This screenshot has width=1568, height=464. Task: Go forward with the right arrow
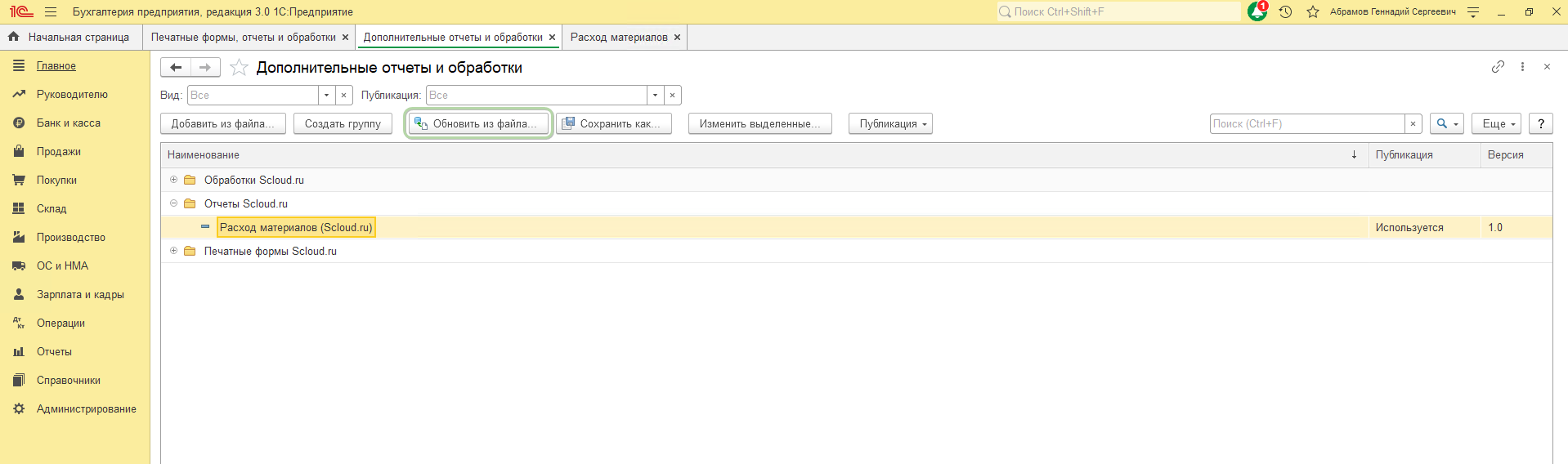[x=205, y=67]
